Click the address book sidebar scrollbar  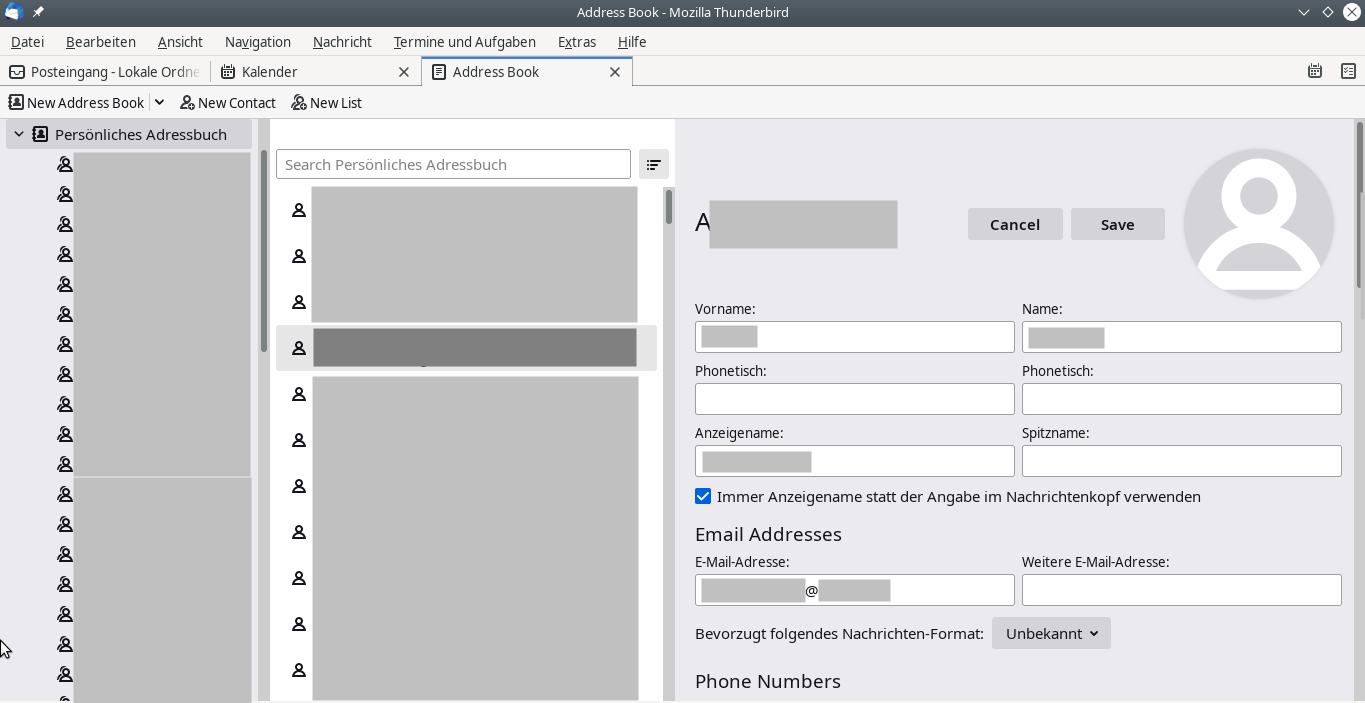[x=264, y=250]
